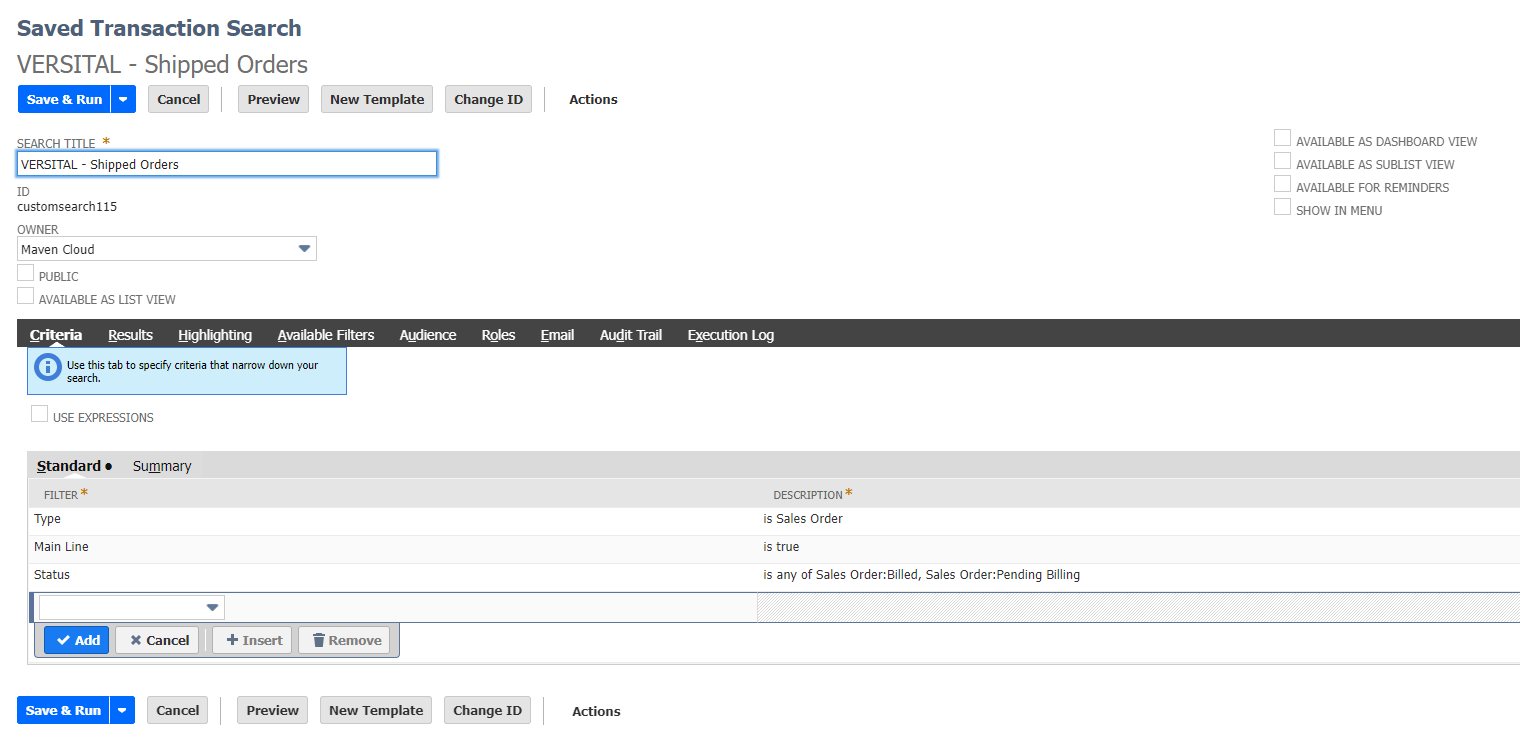Image resolution: width=1520 pixels, height=744 pixels.
Task: Click into the Search Title text field
Action: (x=227, y=164)
